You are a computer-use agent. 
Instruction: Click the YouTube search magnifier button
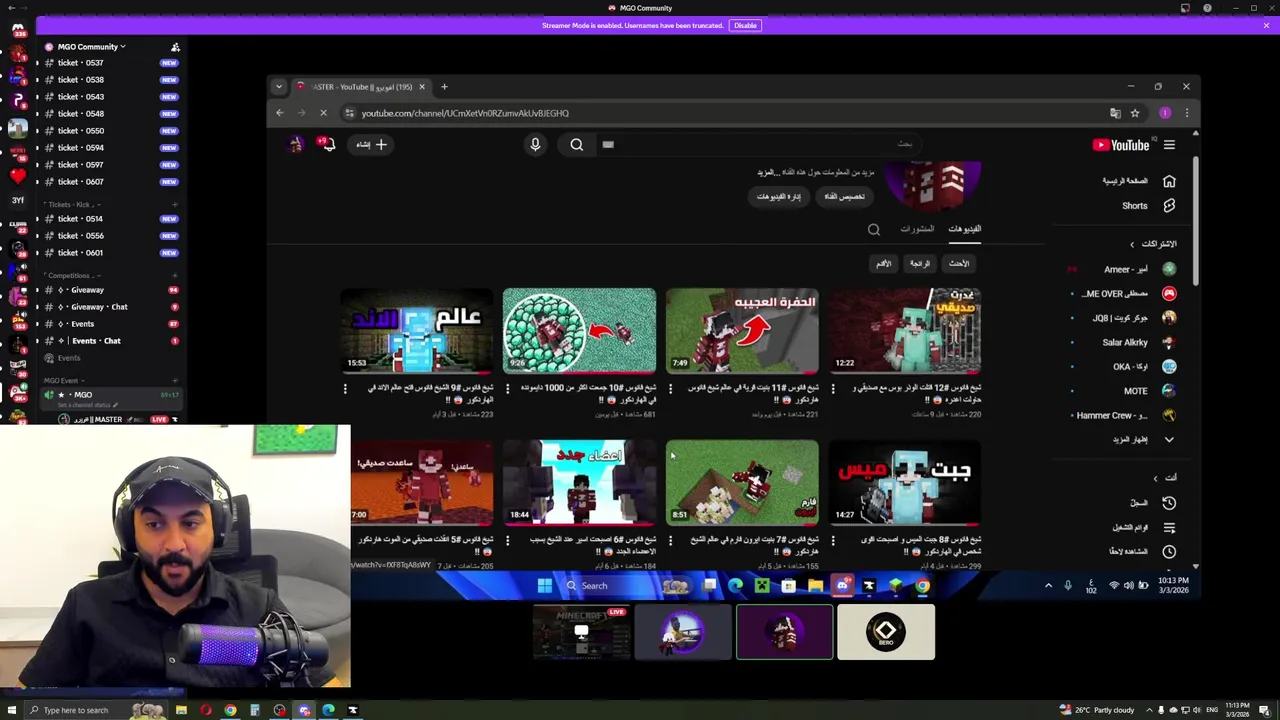coord(577,144)
